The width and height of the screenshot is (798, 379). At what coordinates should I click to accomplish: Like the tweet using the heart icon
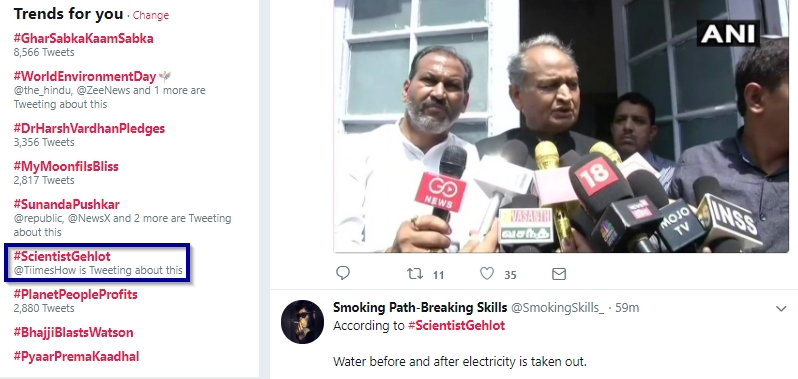tap(487, 274)
